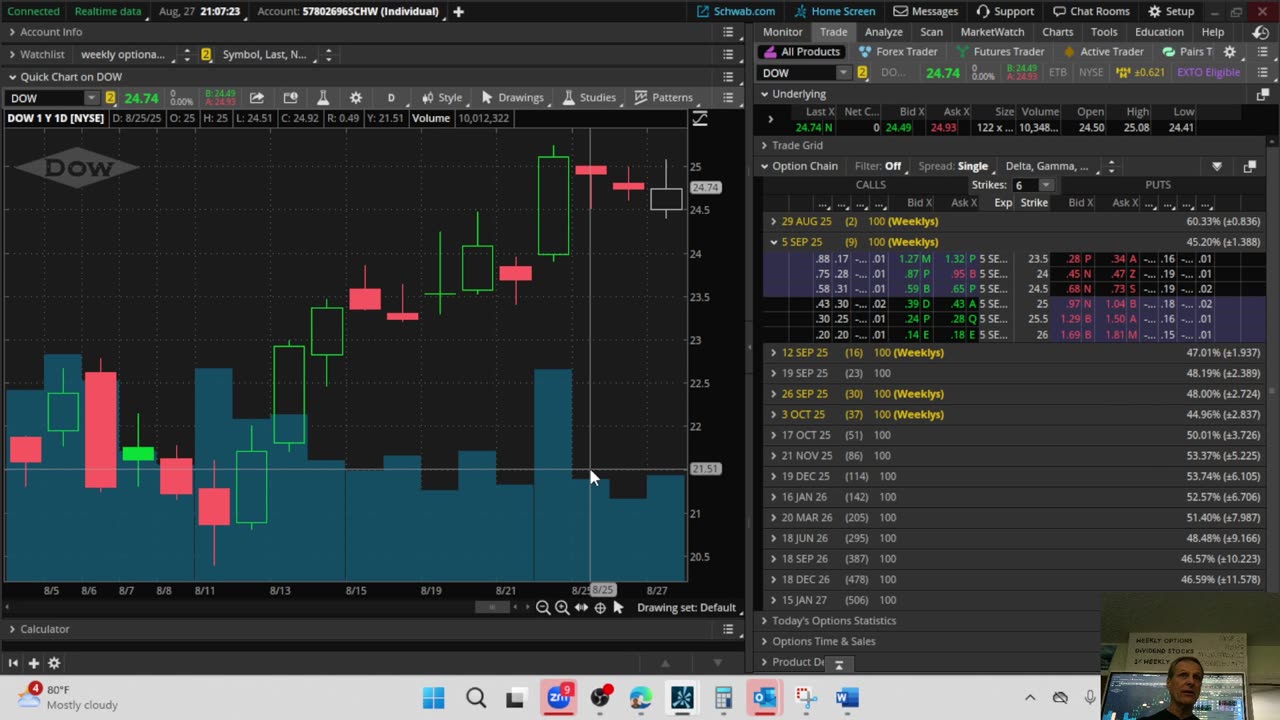
Task: Add a new account tab with the plus button
Action: click(x=458, y=11)
